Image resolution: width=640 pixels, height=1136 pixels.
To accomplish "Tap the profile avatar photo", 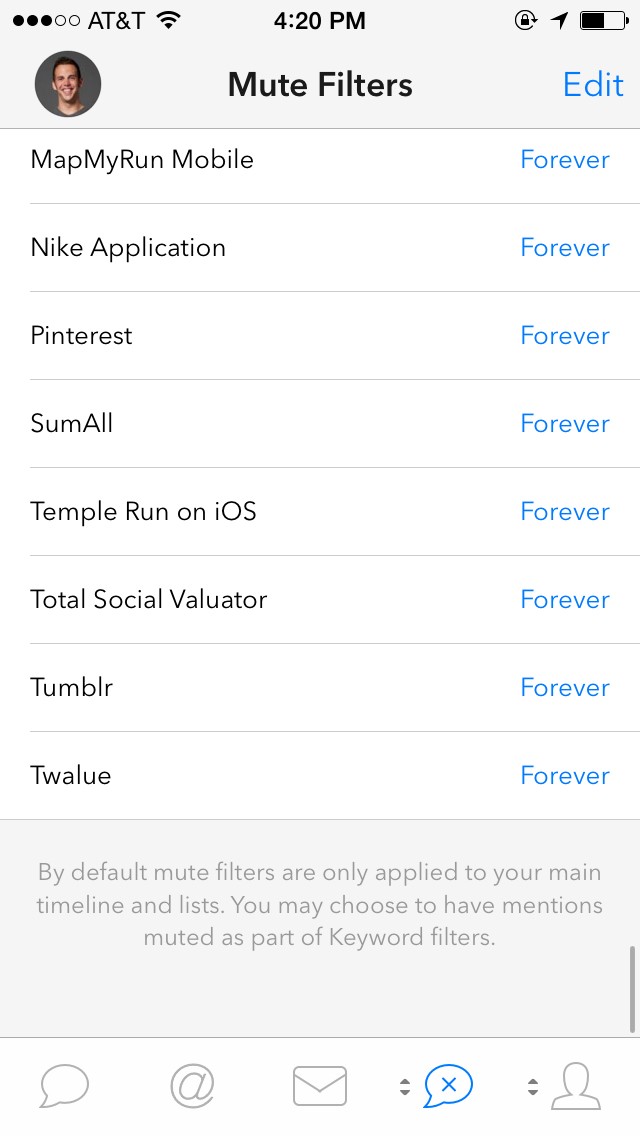I will click(67, 84).
